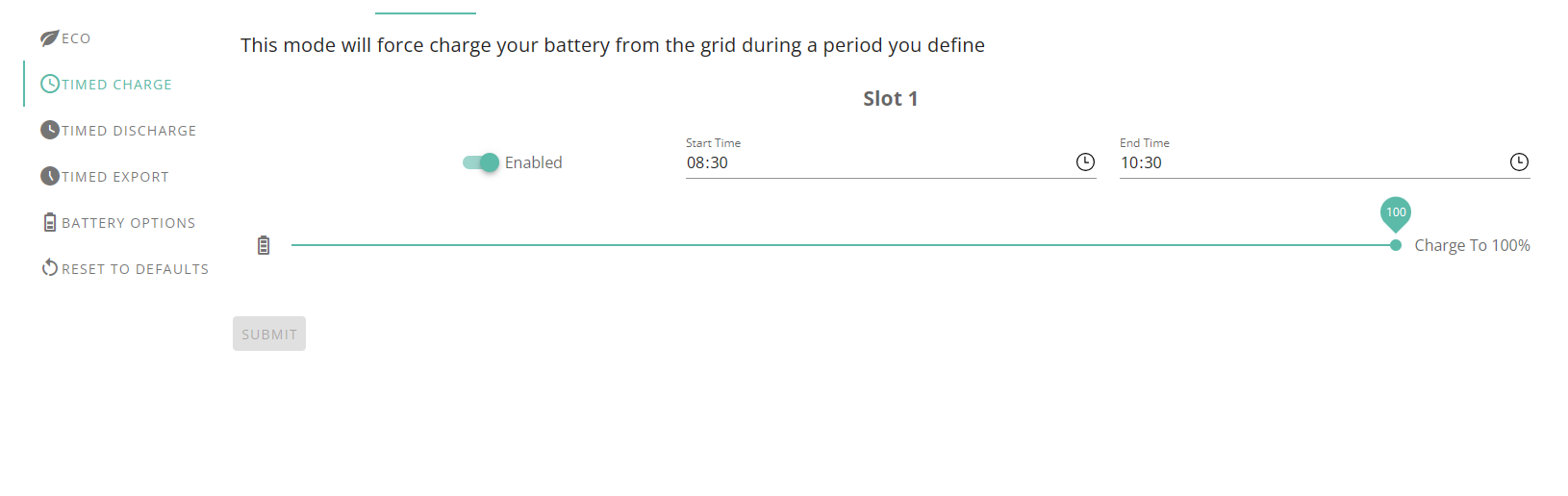Click the Eco leaf icon
Image resolution: width=1568 pixels, height=496 pixels.
click(50, 38)
